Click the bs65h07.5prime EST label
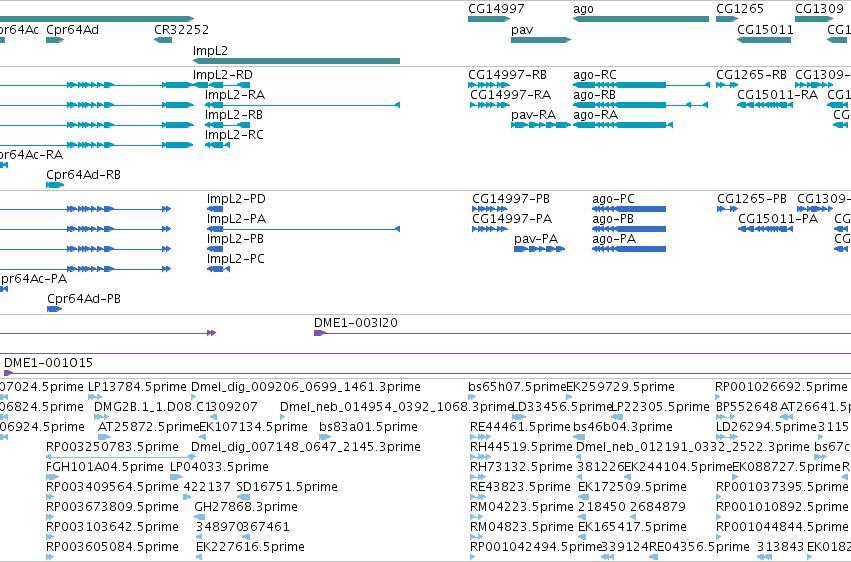The width and height of the screenshot is (851, 562). coord(517,387)
